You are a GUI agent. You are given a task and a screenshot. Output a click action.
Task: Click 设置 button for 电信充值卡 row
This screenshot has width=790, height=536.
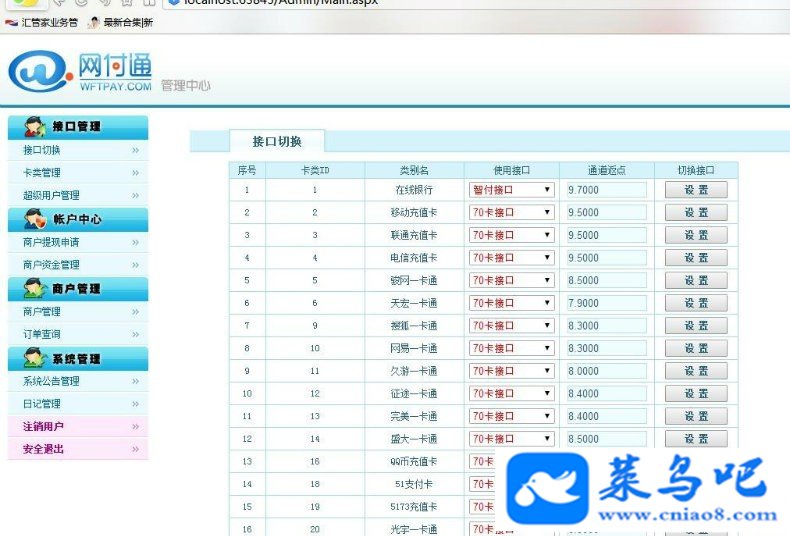(x=696, y=258)
